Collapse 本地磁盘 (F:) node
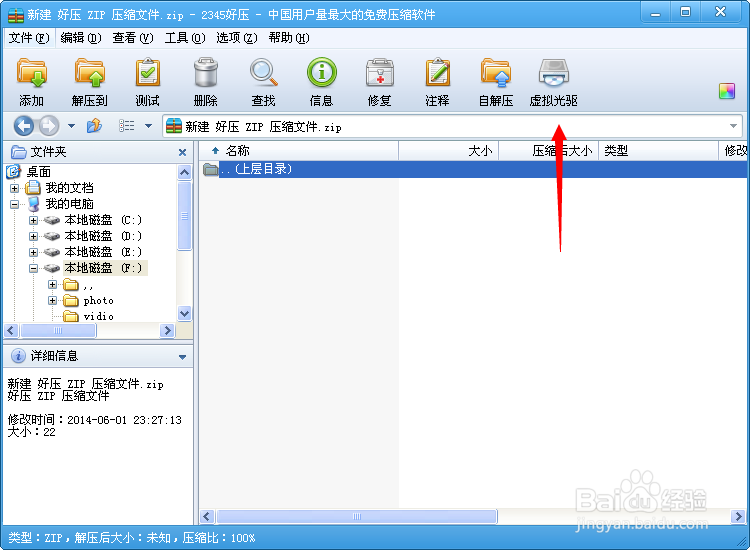Screen dimensions: 750x550 tap(33, 268)
